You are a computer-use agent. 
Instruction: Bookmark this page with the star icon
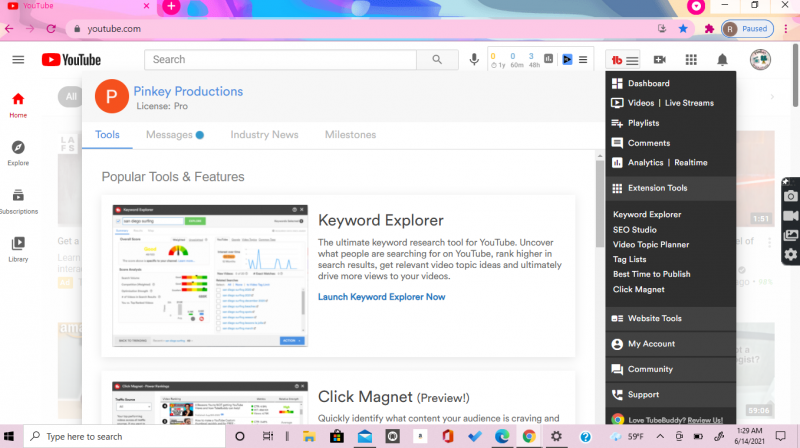(684, 29)
